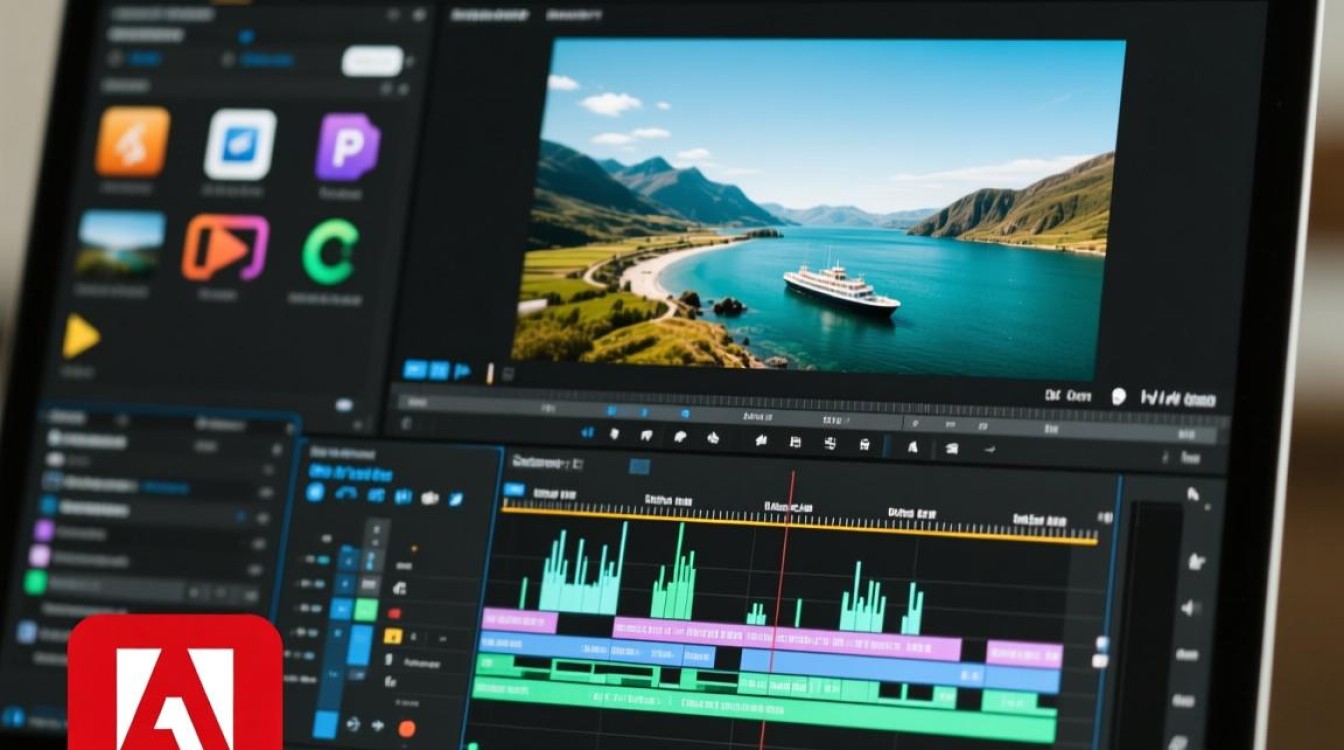This screenshot has height=750, width=1344.
Task: Click the large red Adobe logo
Action: tap(175, 685)
